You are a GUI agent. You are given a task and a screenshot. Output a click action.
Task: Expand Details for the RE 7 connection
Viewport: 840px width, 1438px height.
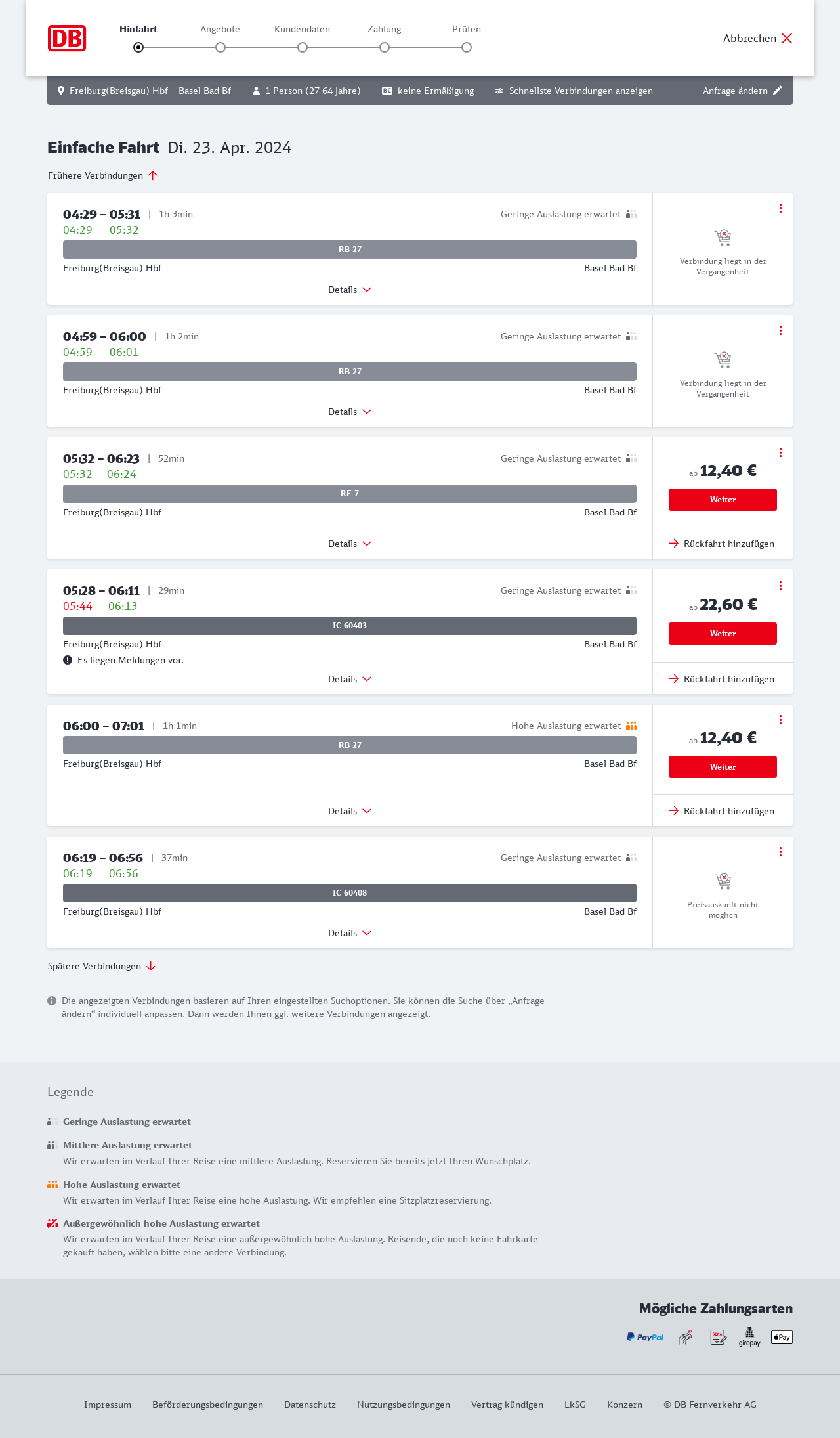coord(350,544)
